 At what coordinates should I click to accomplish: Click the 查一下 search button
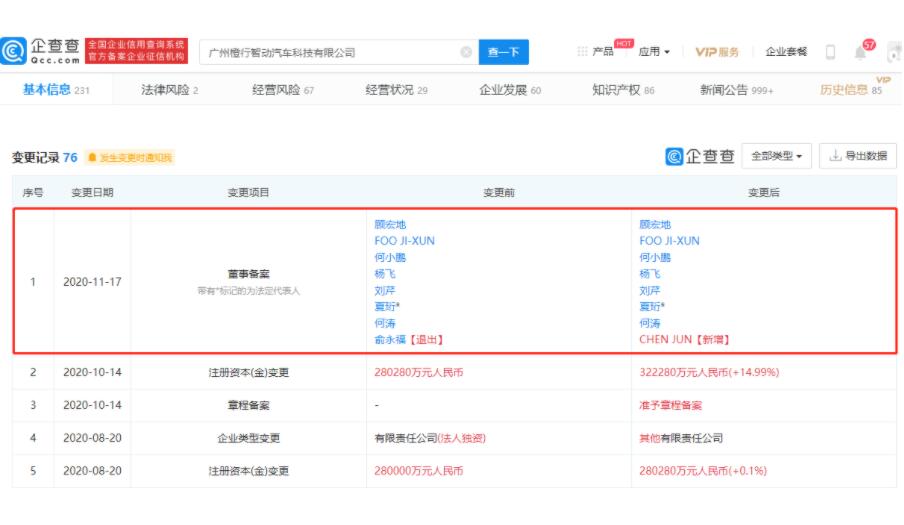(x=503, y=52)
